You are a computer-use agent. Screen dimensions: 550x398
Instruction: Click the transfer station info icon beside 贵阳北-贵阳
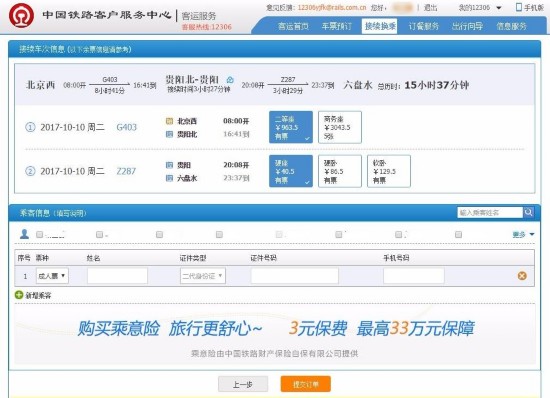230,80
